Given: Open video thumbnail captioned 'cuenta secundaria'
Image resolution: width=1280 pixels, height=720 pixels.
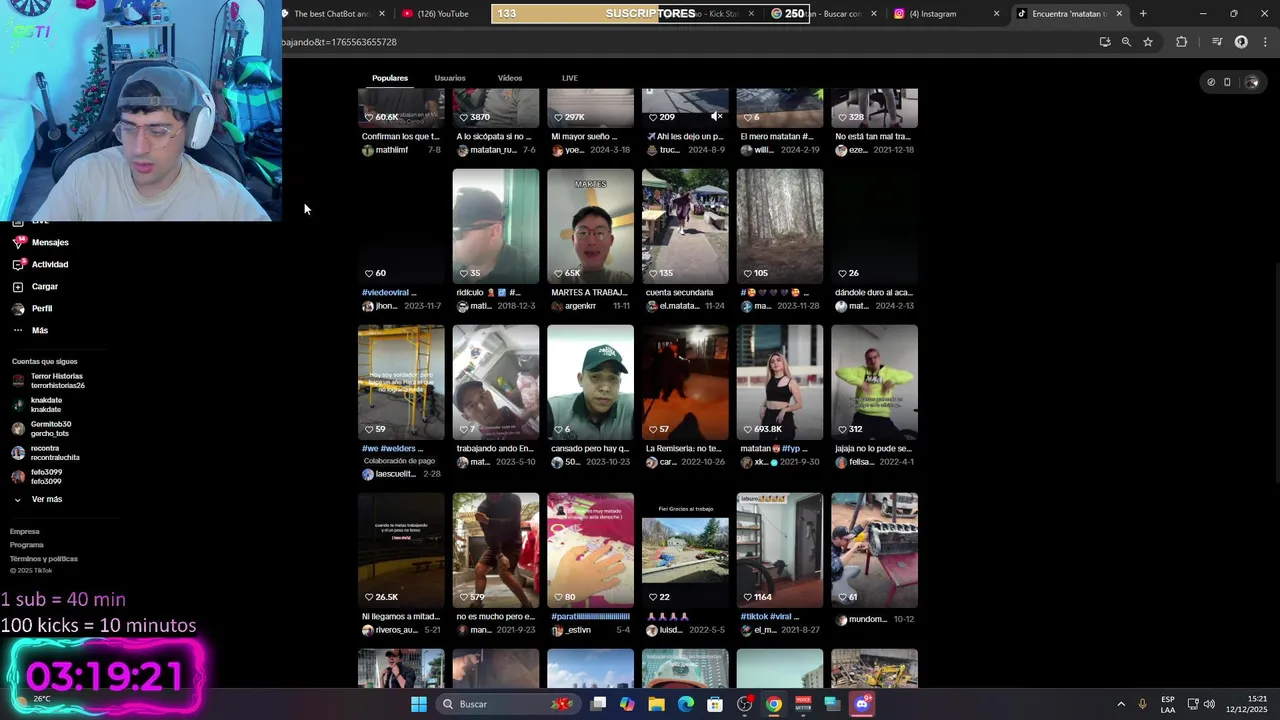Looking at the screenshot, I should pyautogui.click(x=685, y=225).
